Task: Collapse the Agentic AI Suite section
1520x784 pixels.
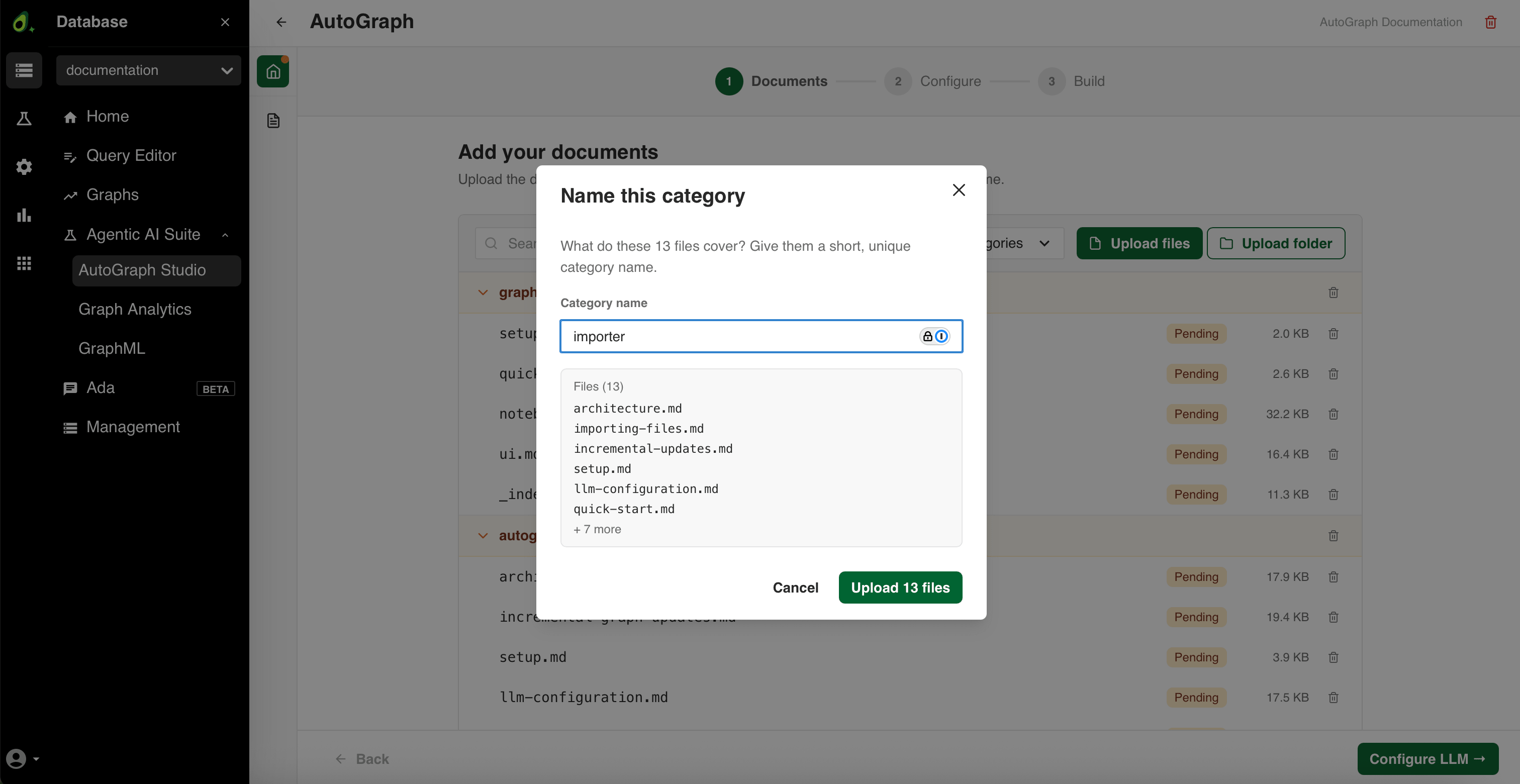Action: [225, 235]
